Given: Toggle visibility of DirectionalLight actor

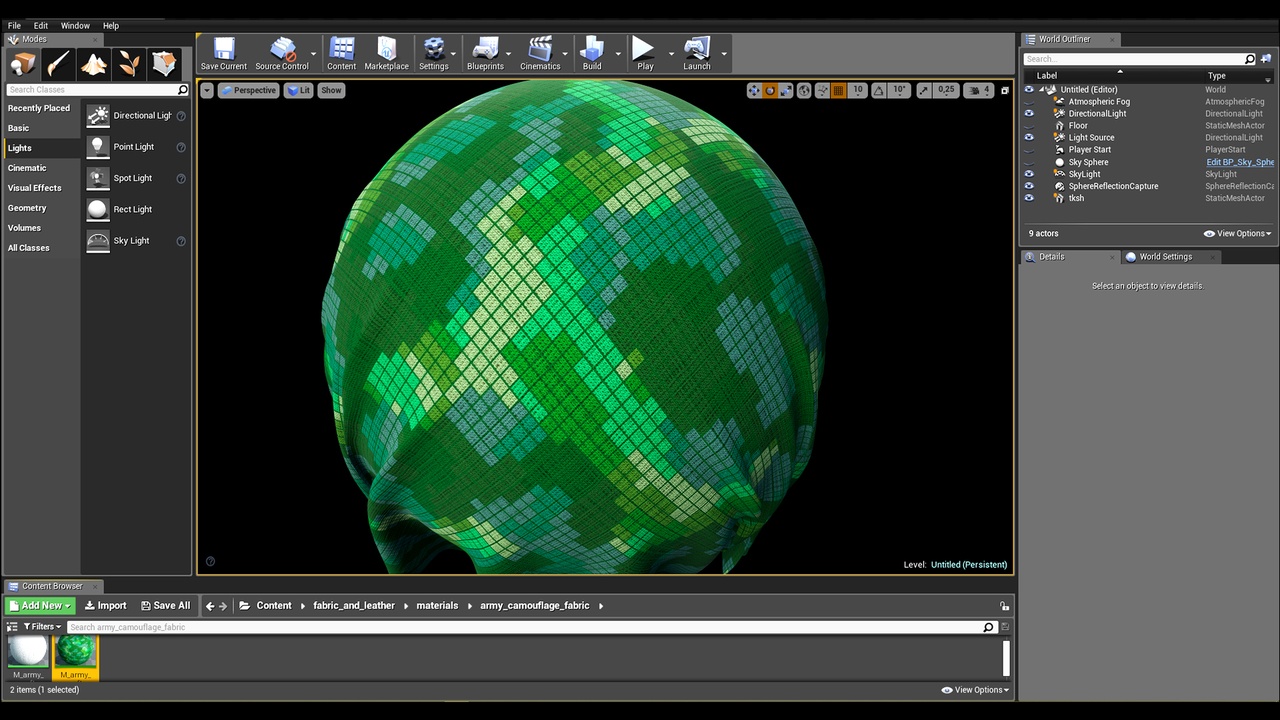Looking at the screenshot, I should coord(1029,114).
